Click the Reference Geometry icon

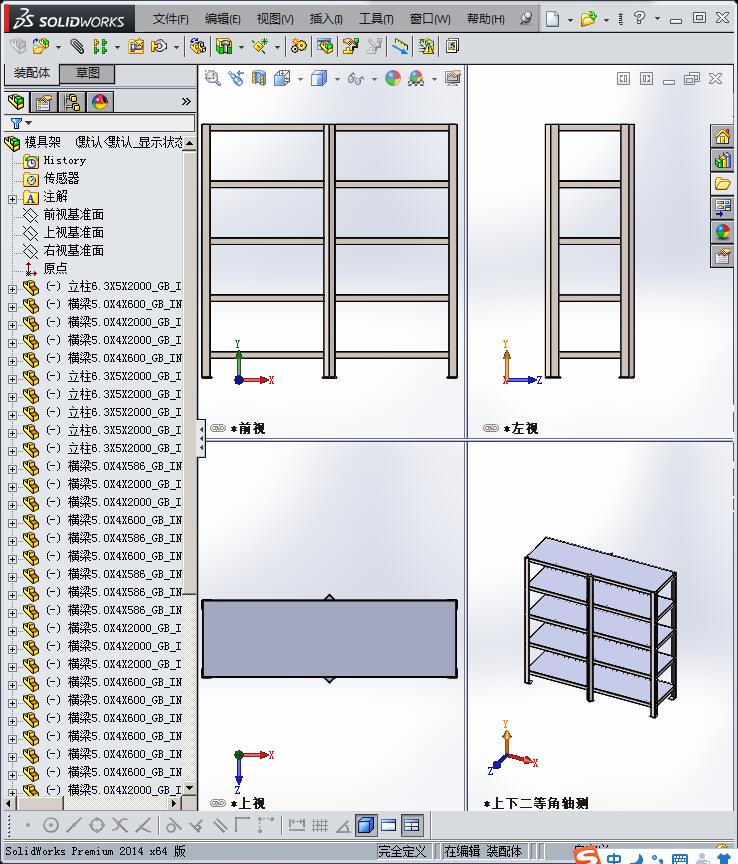point(260,46)
